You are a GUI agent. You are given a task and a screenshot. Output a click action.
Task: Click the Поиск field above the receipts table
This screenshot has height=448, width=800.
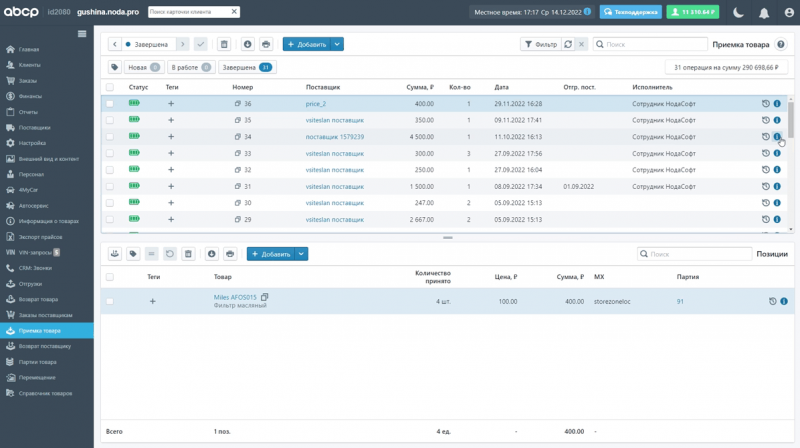[650, 44]
